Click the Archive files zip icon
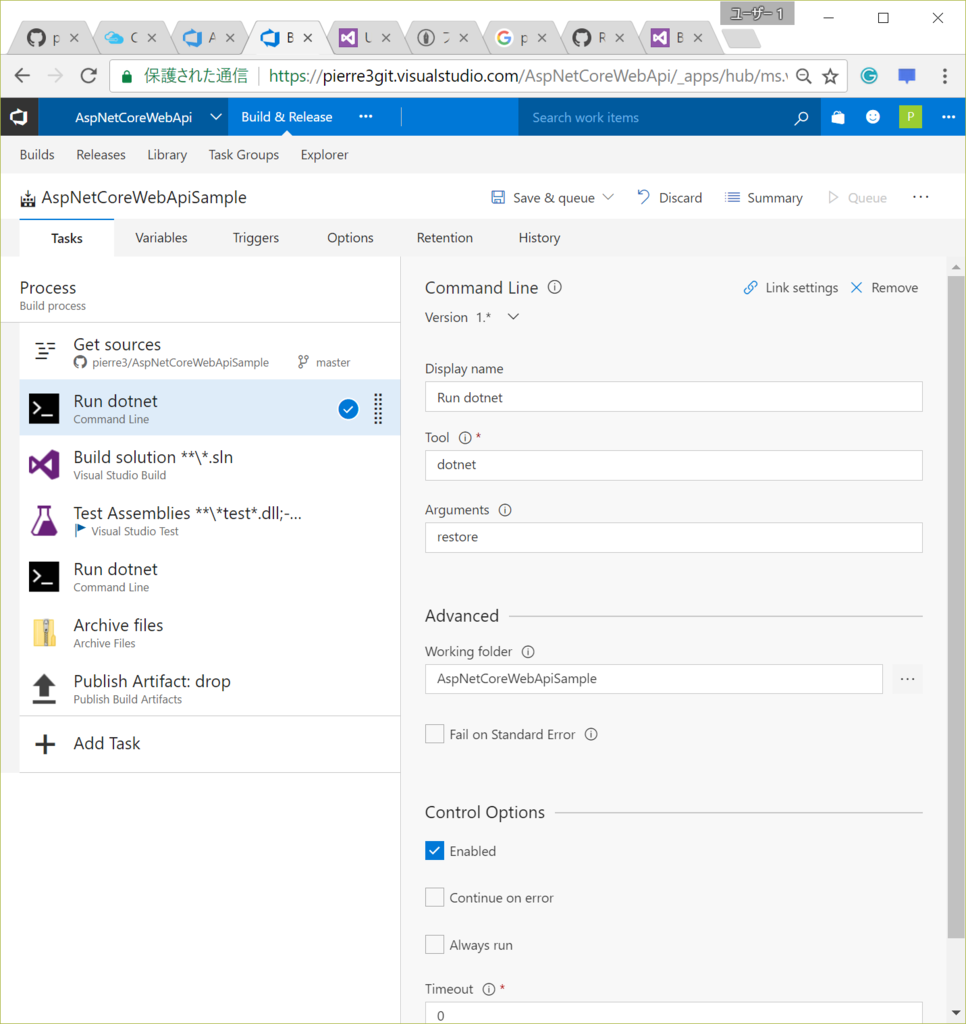This screenshot has height=1024, width=966. pyautogui.click(x=44, y=633)
